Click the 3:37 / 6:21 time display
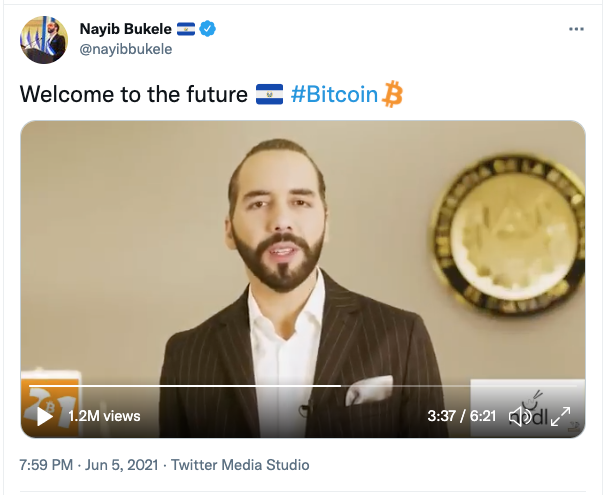The width and height of the screenshot is (607, 495). [x=461, y=416]
